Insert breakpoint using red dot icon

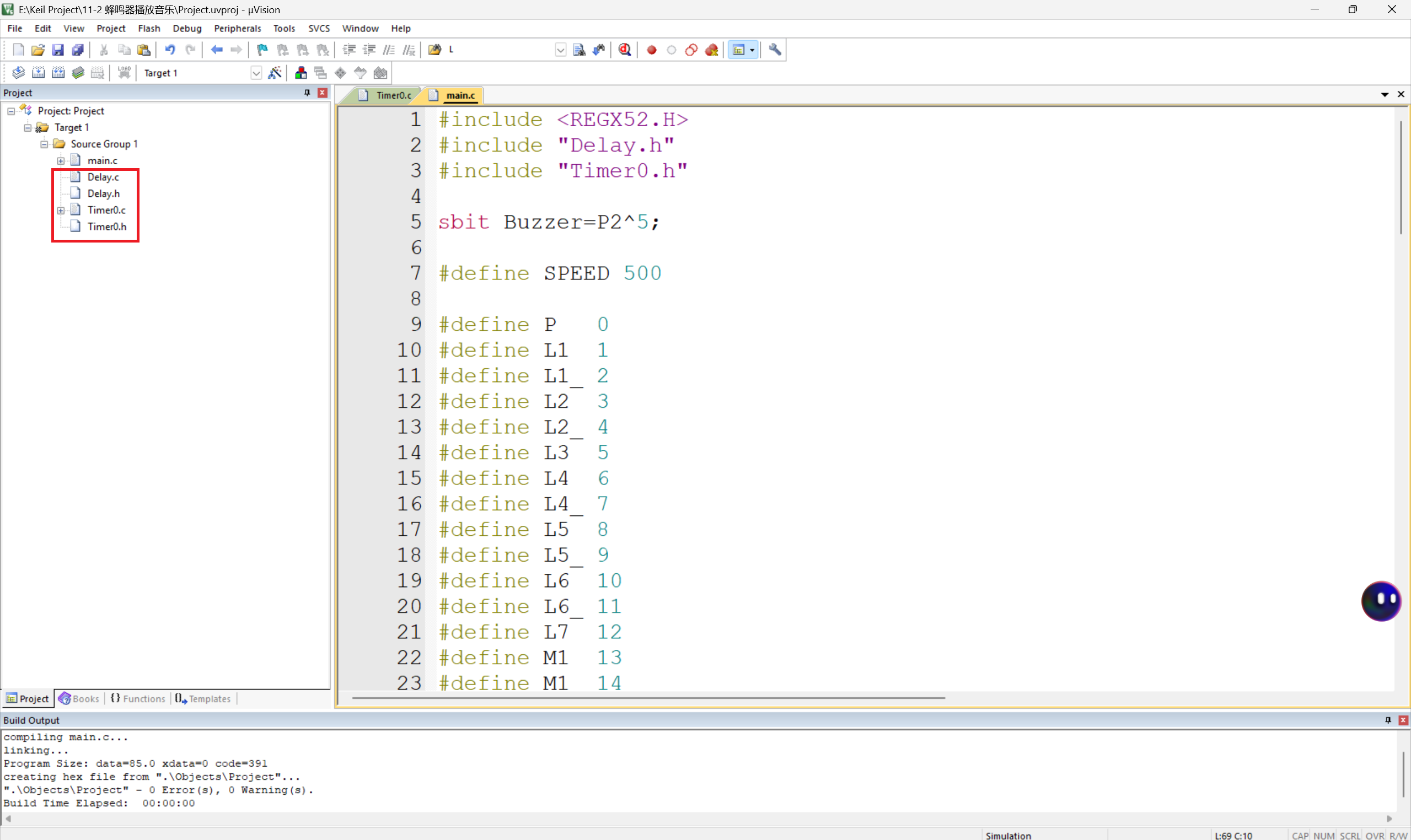pos(652,50)
